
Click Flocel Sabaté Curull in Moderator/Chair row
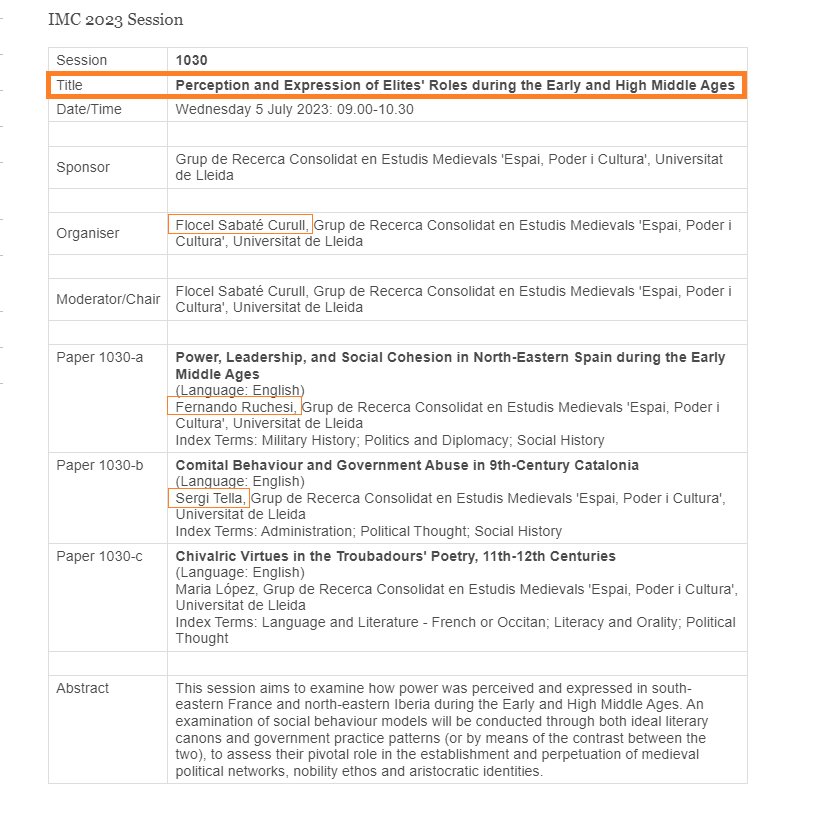[242, 291]
